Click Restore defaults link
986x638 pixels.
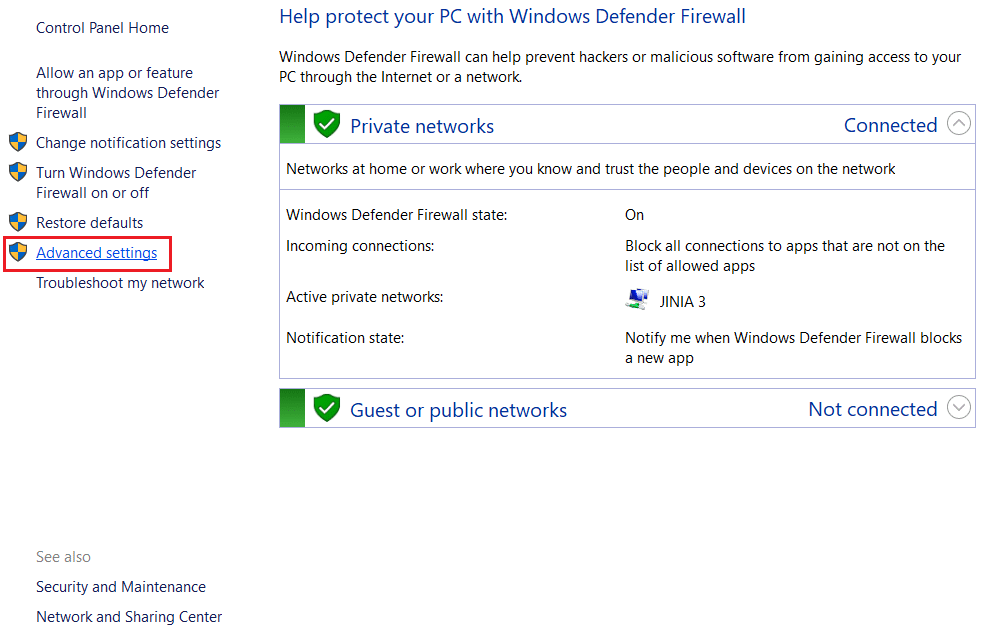pos(89,223)
